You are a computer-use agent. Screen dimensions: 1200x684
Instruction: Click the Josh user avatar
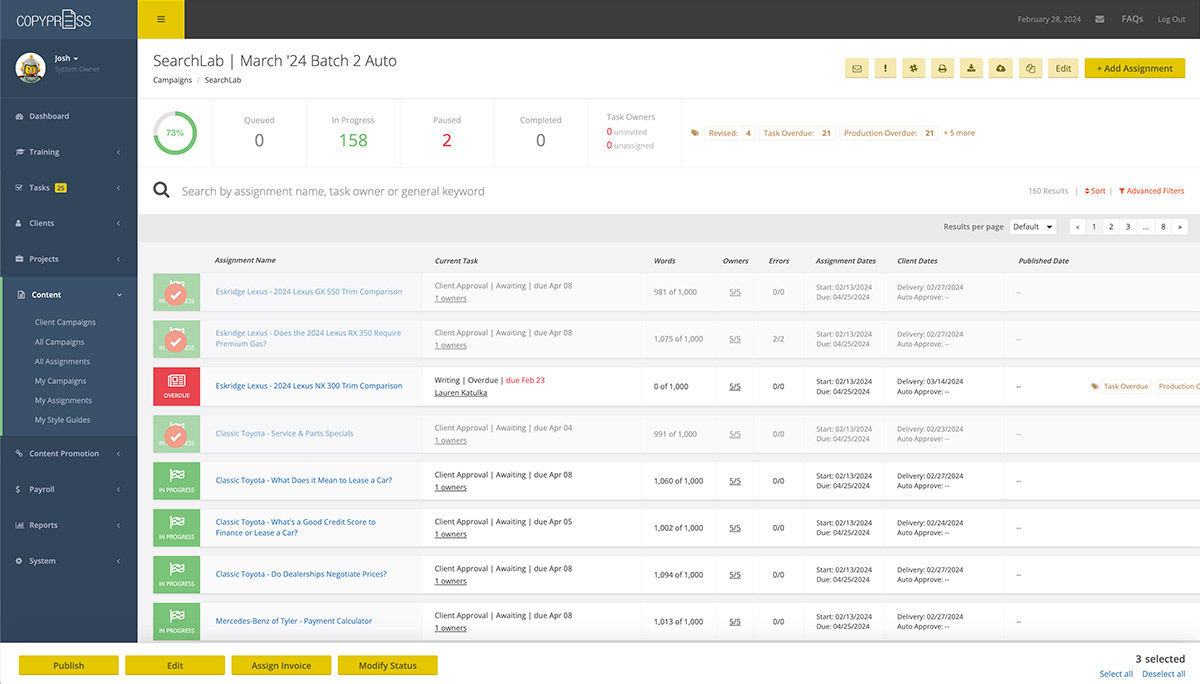pyautogui.click(x=31, y=67)
